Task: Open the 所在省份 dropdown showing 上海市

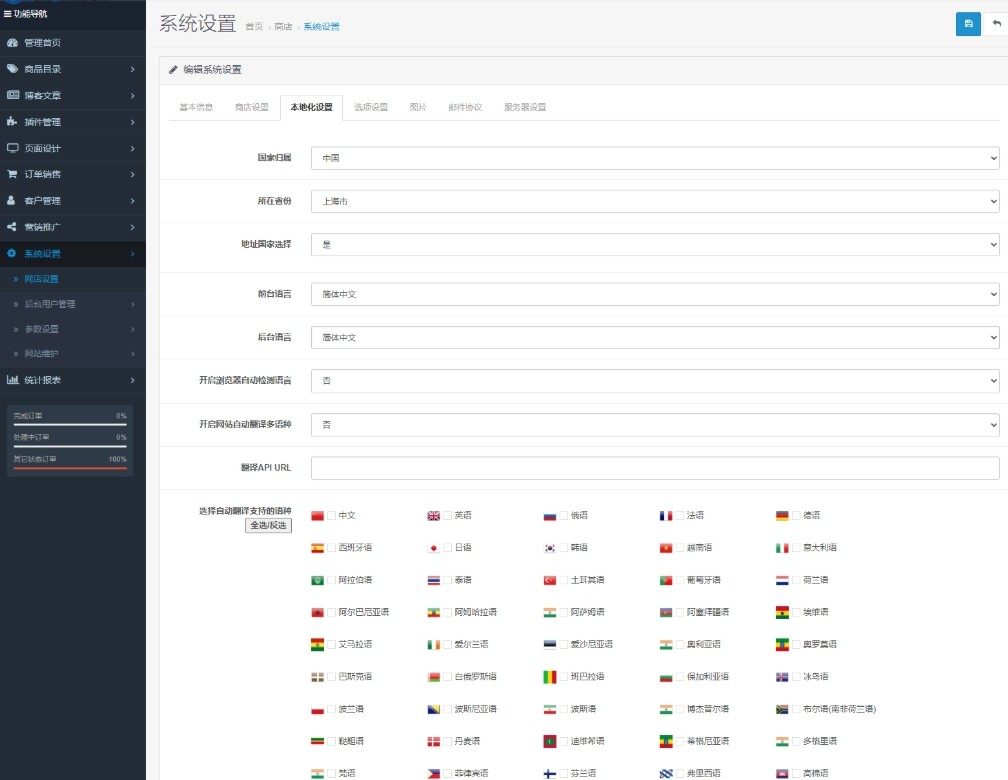Action: click(x=655, y=201)
